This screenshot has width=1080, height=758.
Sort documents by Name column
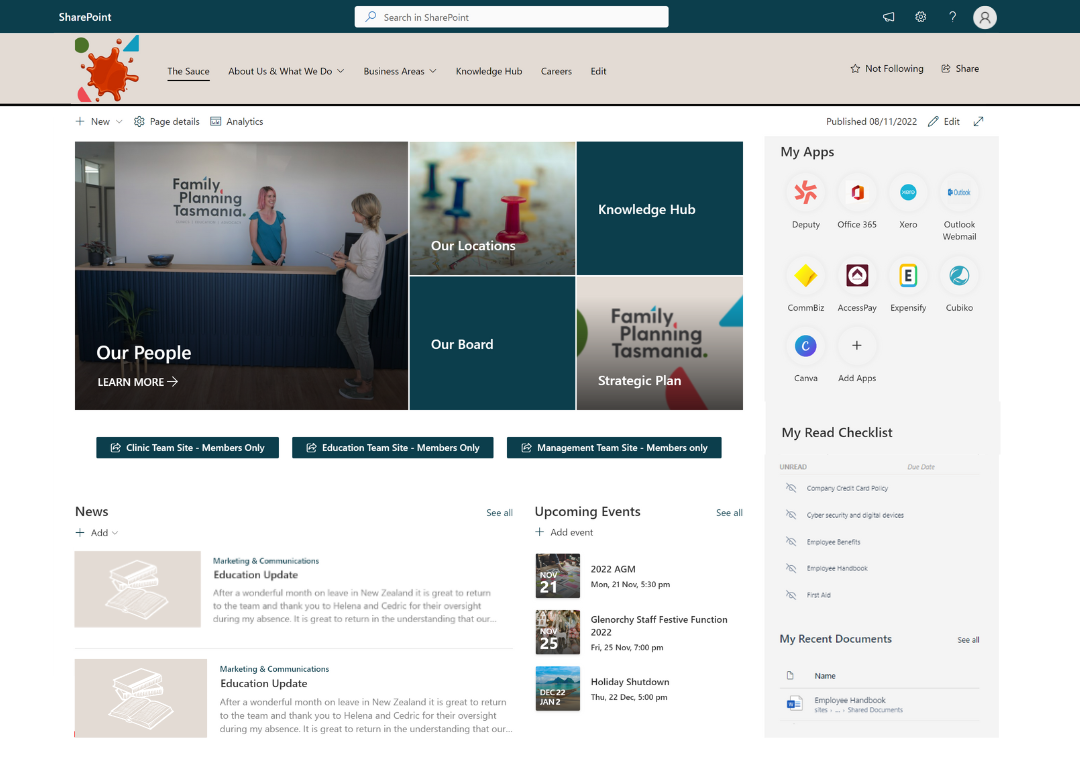(x=824, y=676)
